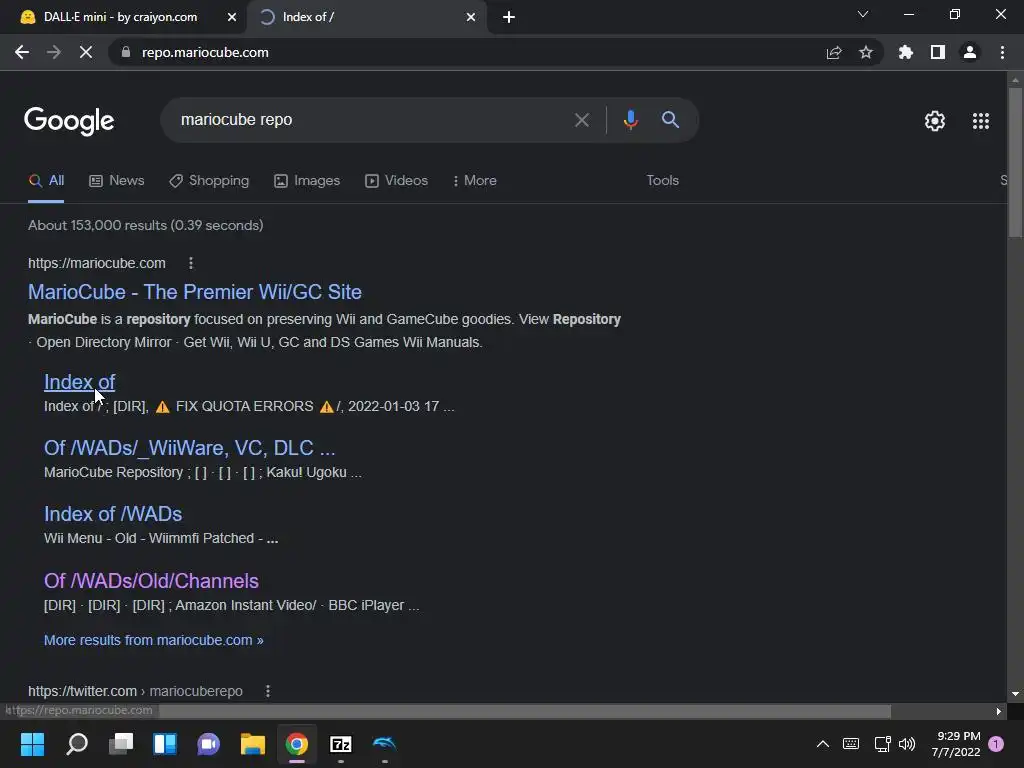The image size is (1024, 768).
Task: Show hidden system tray icons
Action: tap(823, 744)
